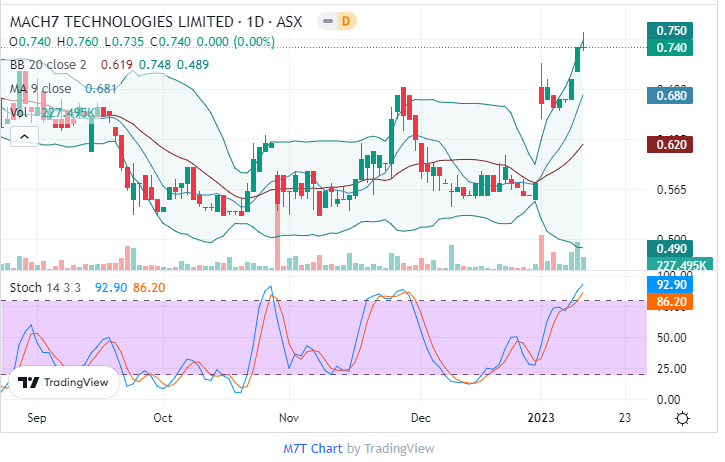Open chart settings via the gear icon

681,418
